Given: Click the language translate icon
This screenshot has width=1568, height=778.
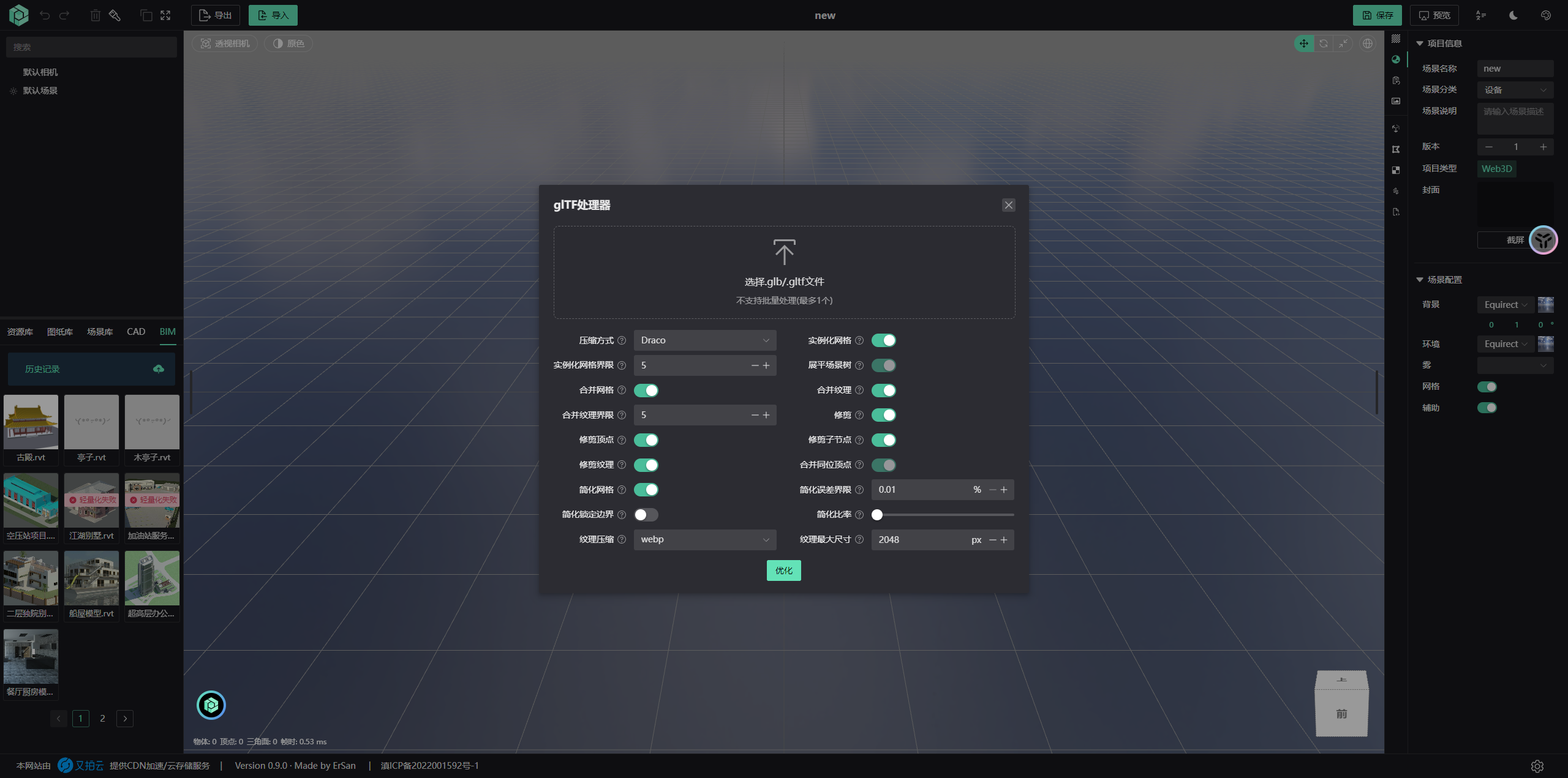Looking at the screenshot, I should 1481,15.
